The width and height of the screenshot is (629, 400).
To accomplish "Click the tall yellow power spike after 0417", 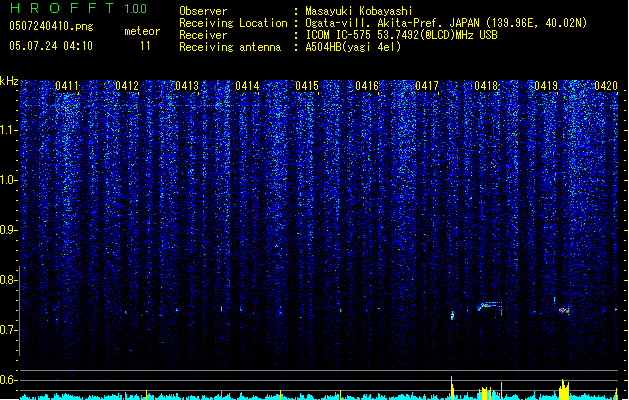I will click(x=452, y=388).
